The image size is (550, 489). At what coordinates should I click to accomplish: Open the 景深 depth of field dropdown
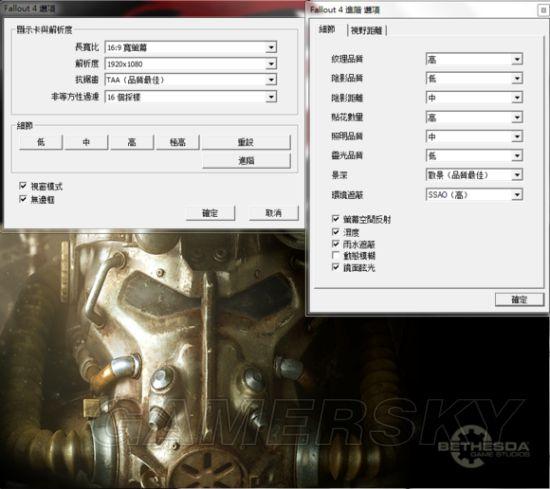pos(474,175)
